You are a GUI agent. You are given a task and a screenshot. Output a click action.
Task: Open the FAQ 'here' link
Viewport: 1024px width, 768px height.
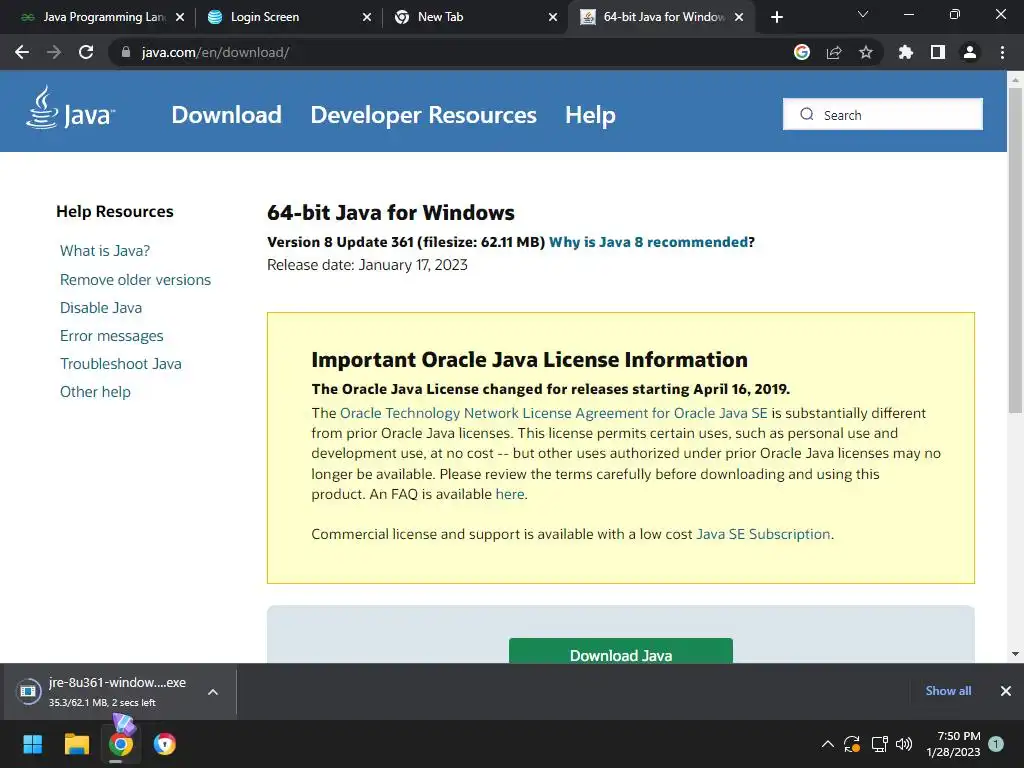click(510, 494)
